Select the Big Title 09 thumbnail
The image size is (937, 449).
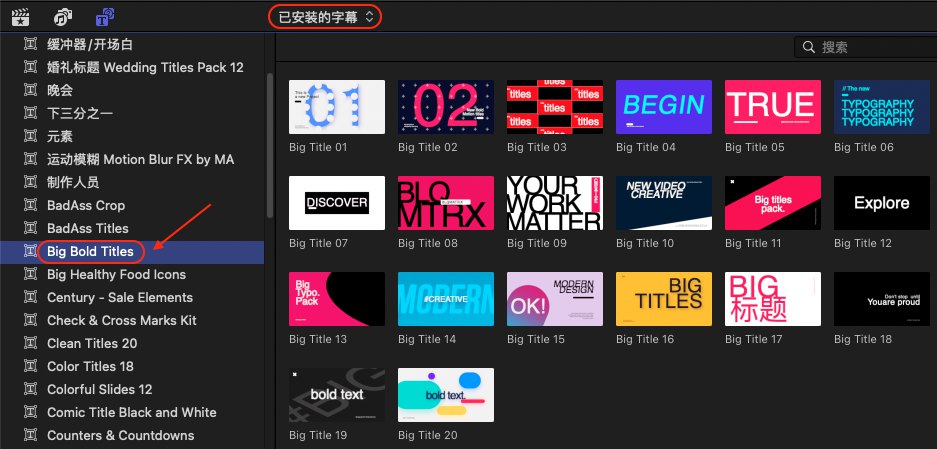click(555, 203)
